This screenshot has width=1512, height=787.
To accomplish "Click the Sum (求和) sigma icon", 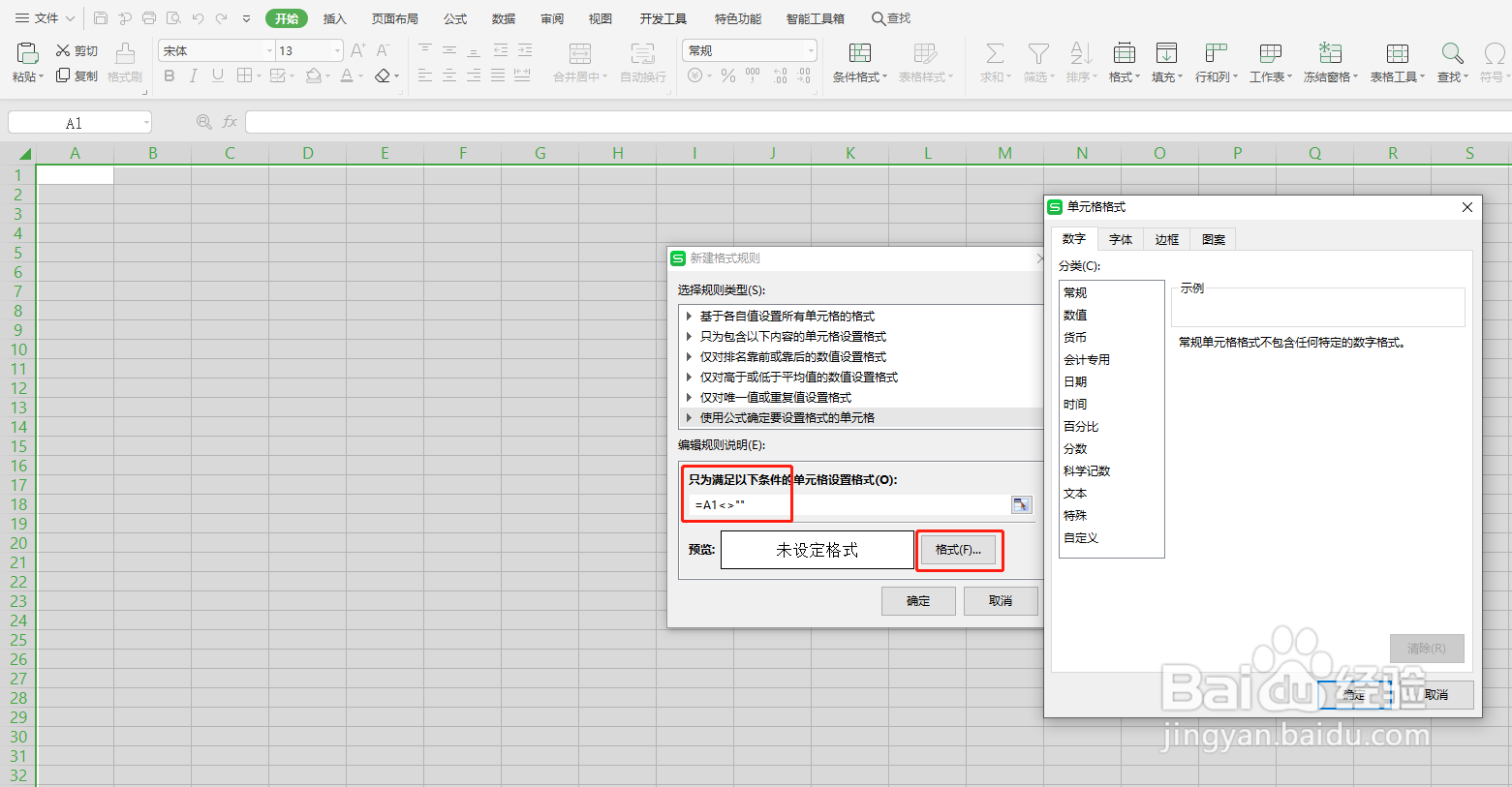I will point(995,53).
